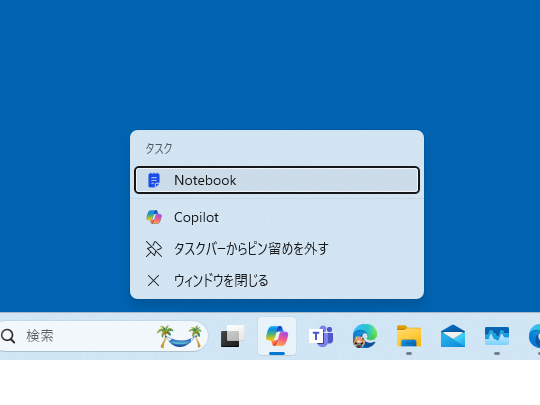Viewport: 540px width, 405px height.
Task: Click the 検索 search box
Action: [103, 336]
